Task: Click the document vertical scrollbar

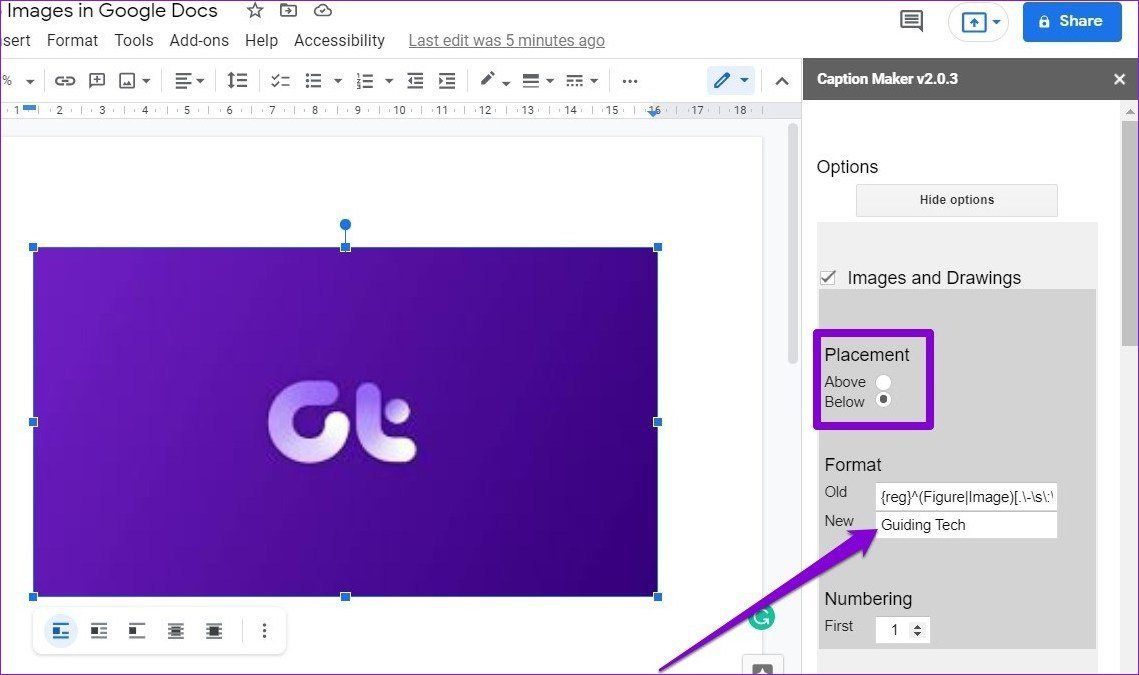Action: [x=793, y=243]
